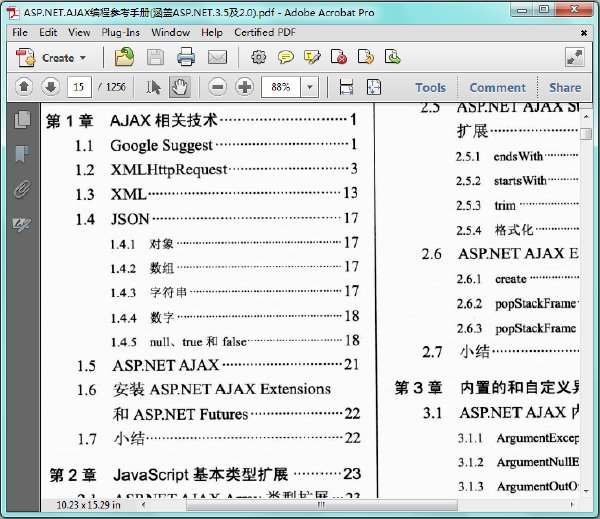This screenshot has height=519, width=600.
Task: Open the Tools pane
Action: (x=430, y=88)
